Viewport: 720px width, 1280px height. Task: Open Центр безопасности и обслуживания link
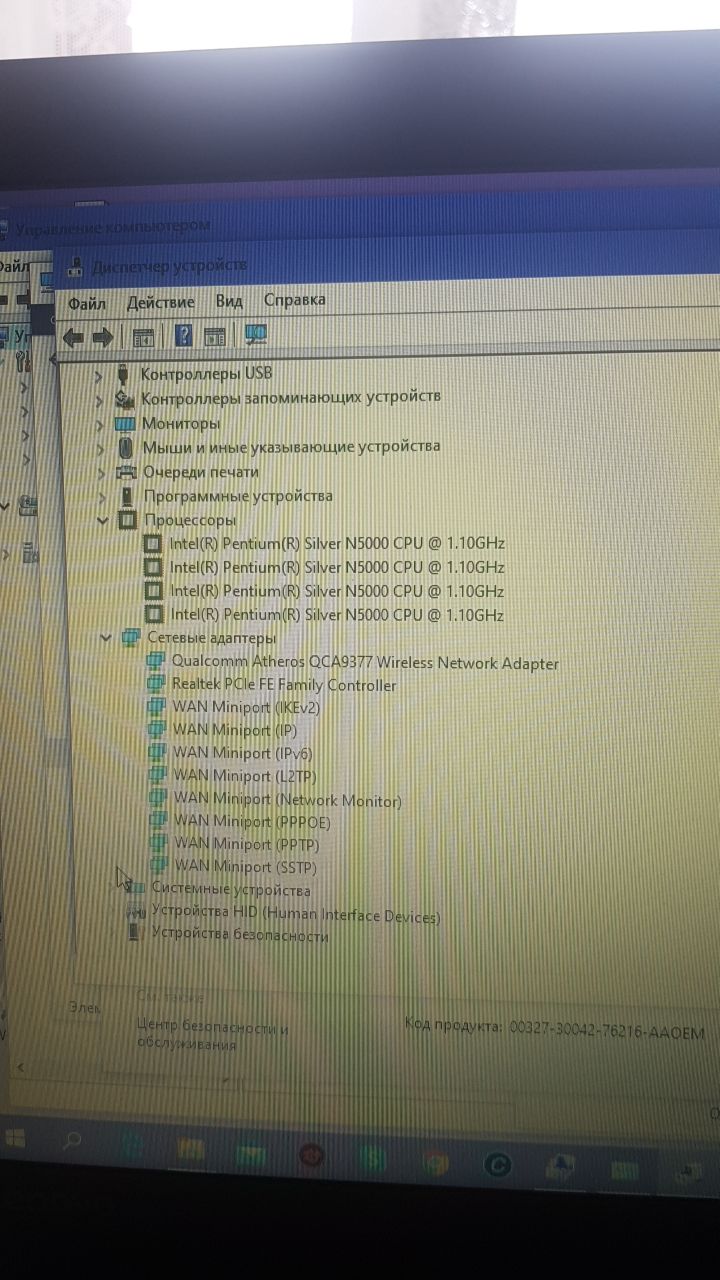coord(212,1036)
